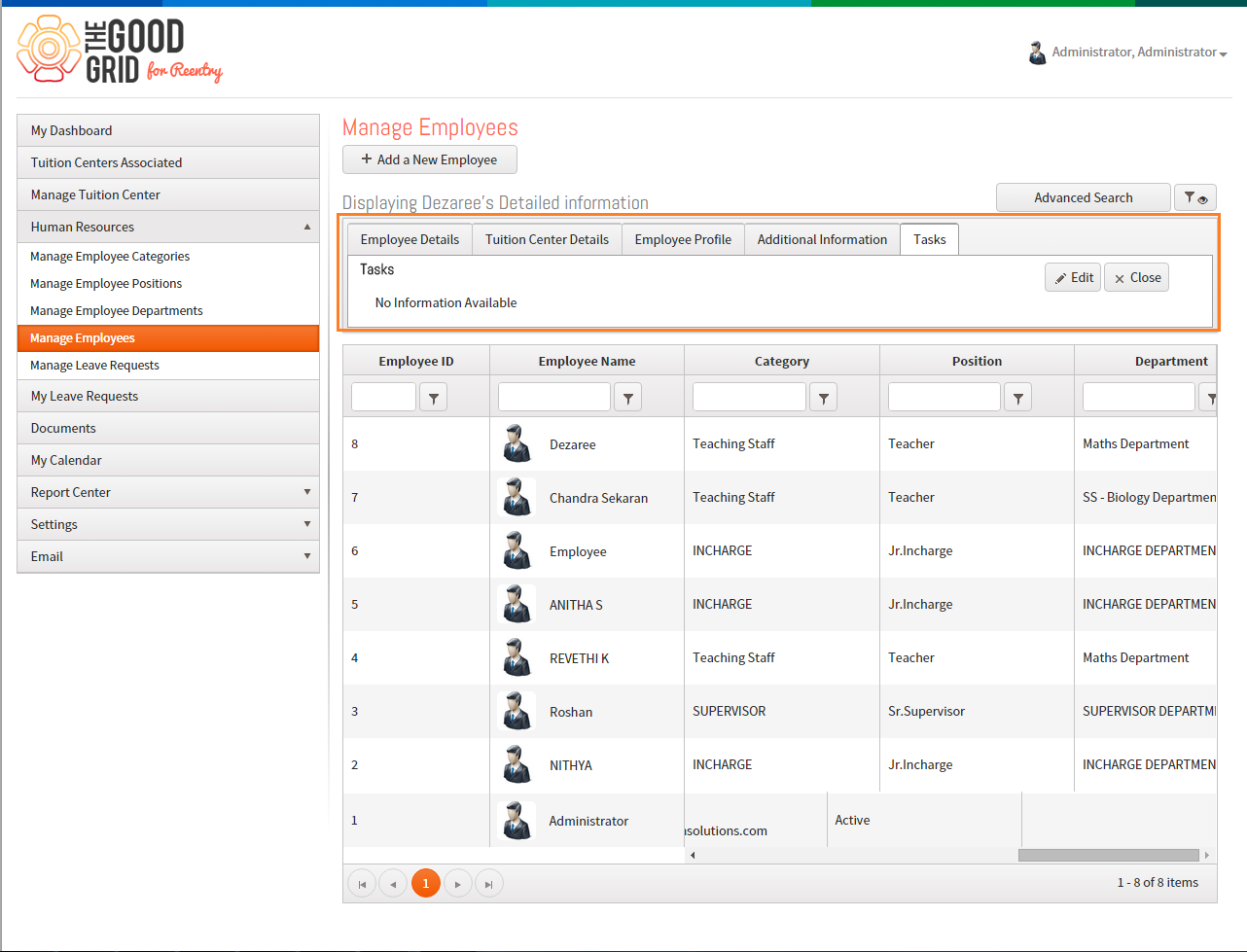Click Dezaree's employee avatar
Viewport: 1247px width, 952px height.
coord(517,443)
